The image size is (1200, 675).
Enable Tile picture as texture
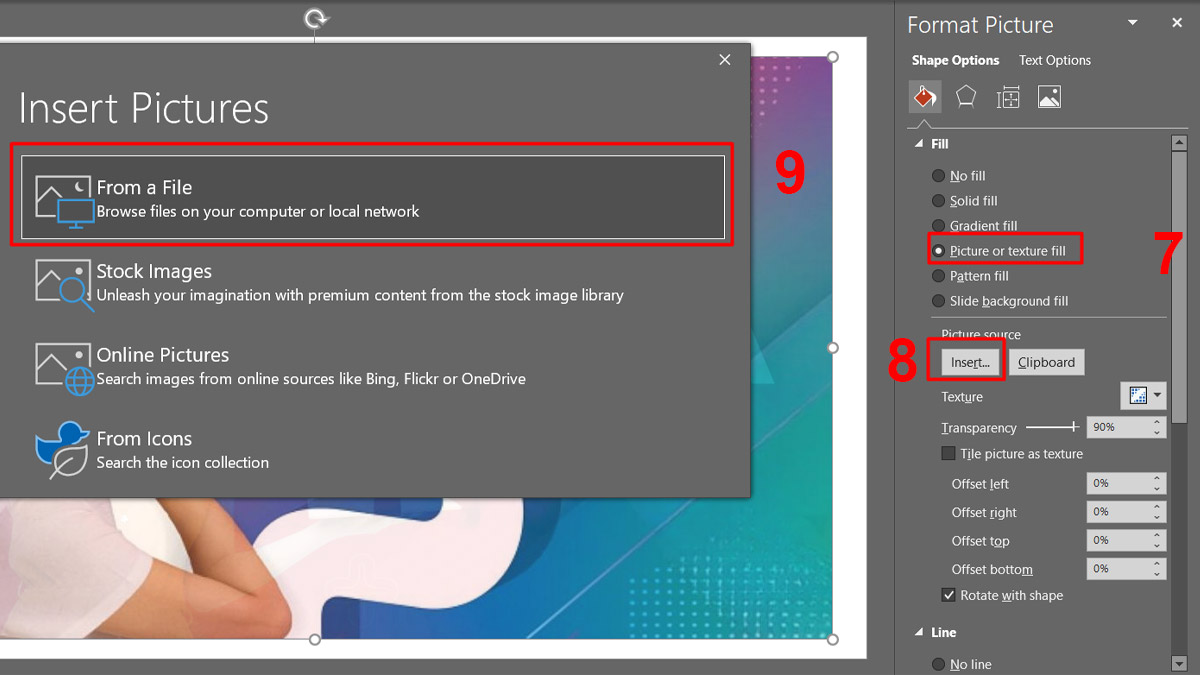click(948, 453)
